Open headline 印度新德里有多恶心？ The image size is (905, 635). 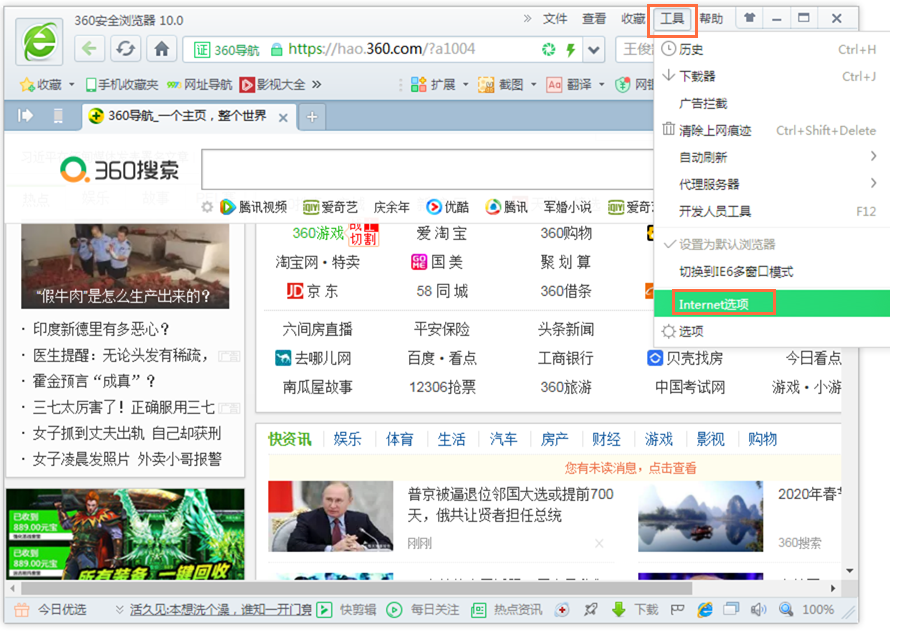click(x=101, y=329)
